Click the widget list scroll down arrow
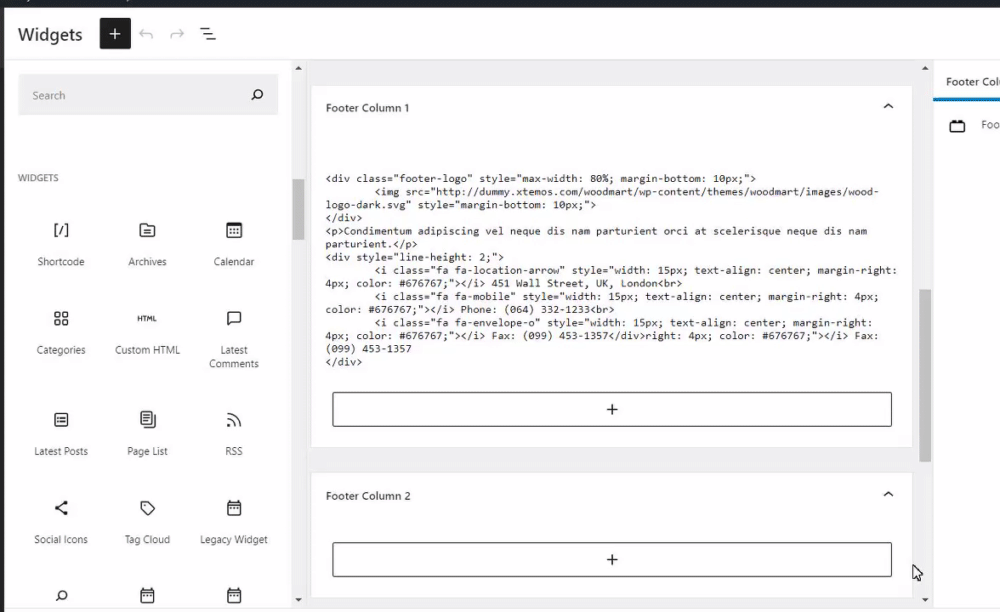Viewport: 1000px width, 612px height. [x=298, y=600]
